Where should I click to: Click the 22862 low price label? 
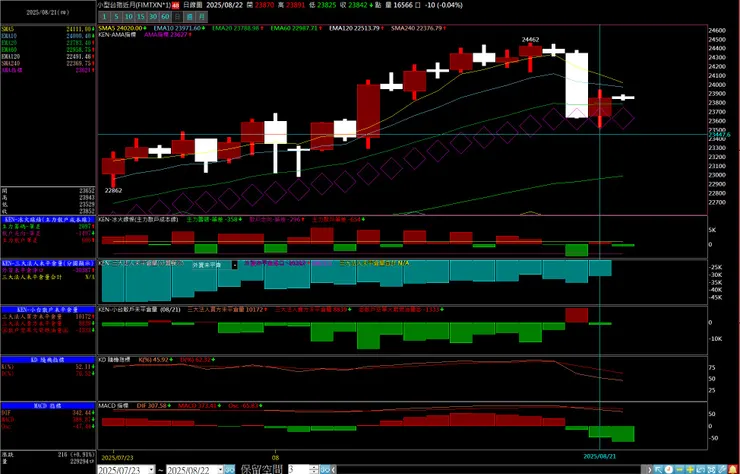coord(113,191)
